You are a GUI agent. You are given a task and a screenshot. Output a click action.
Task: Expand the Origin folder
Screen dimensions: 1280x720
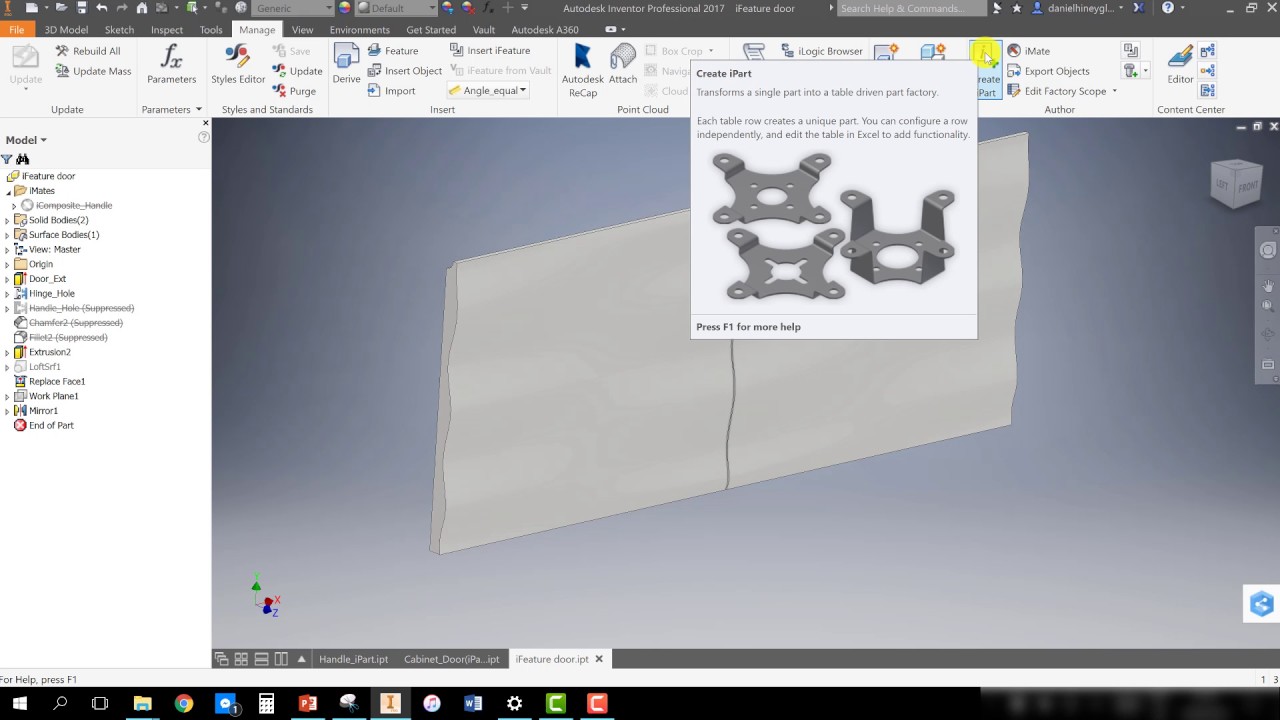(7, 264)
